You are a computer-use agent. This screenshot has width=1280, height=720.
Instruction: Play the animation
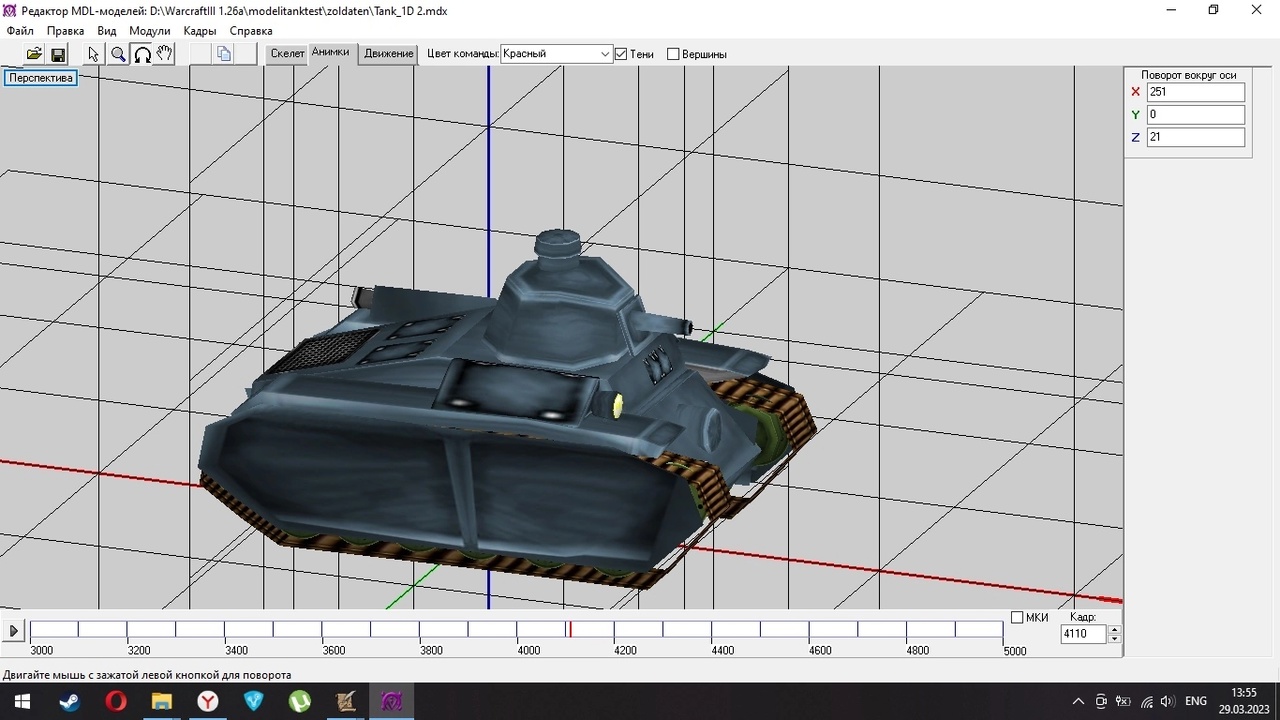tap(13, 631)
